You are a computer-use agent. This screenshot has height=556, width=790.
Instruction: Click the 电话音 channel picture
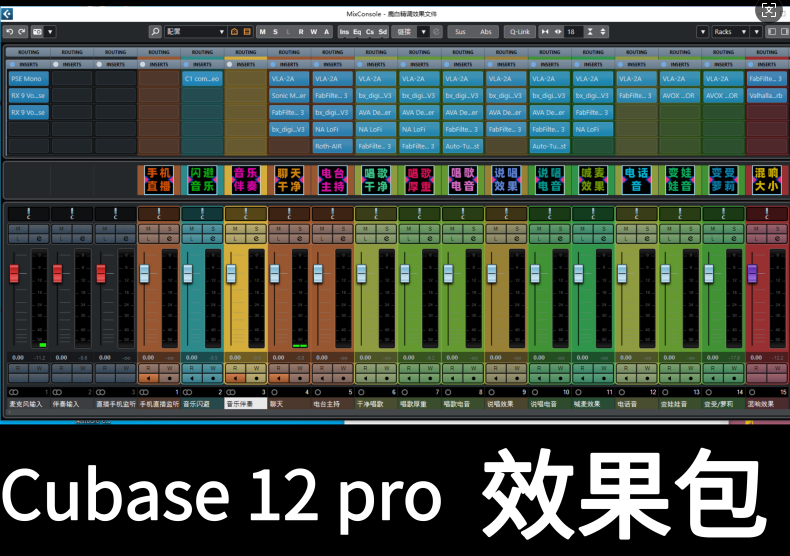[x=636, y=180]
